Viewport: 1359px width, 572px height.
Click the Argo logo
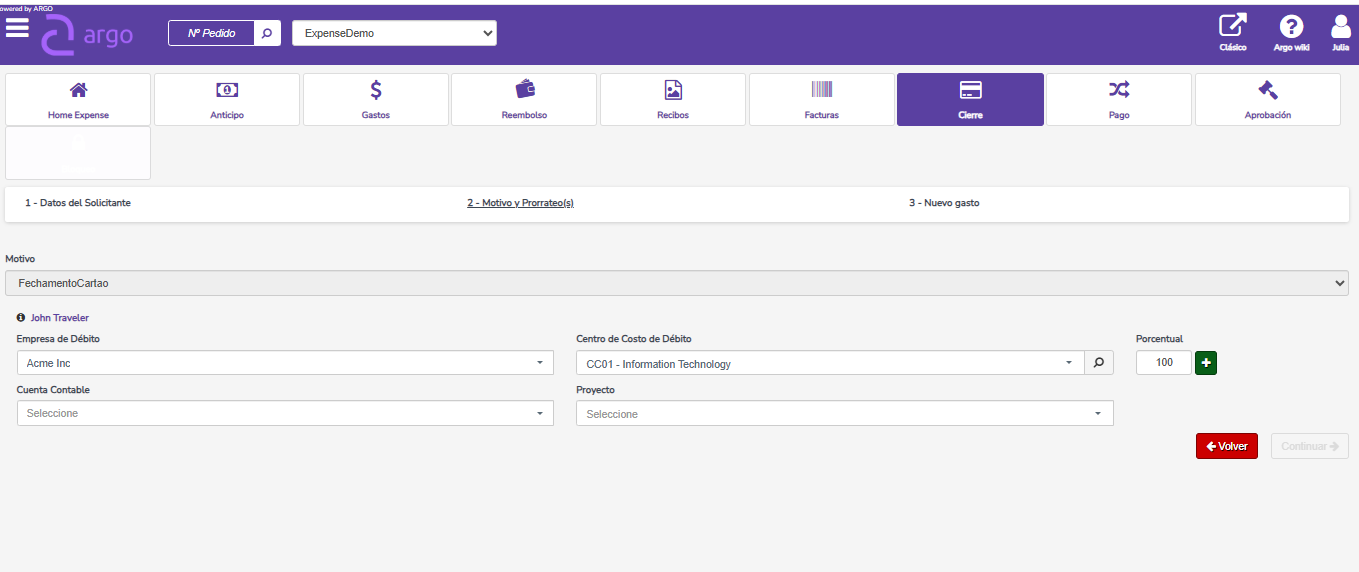(87, 35)
